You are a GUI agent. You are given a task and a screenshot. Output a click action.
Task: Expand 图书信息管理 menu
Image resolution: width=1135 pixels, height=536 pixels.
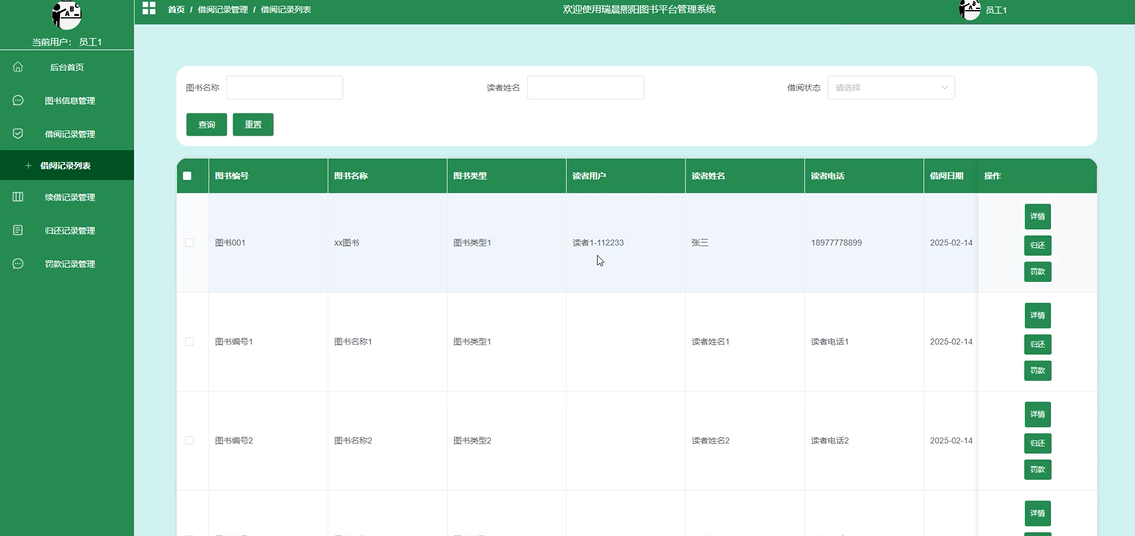coord(67,101)
